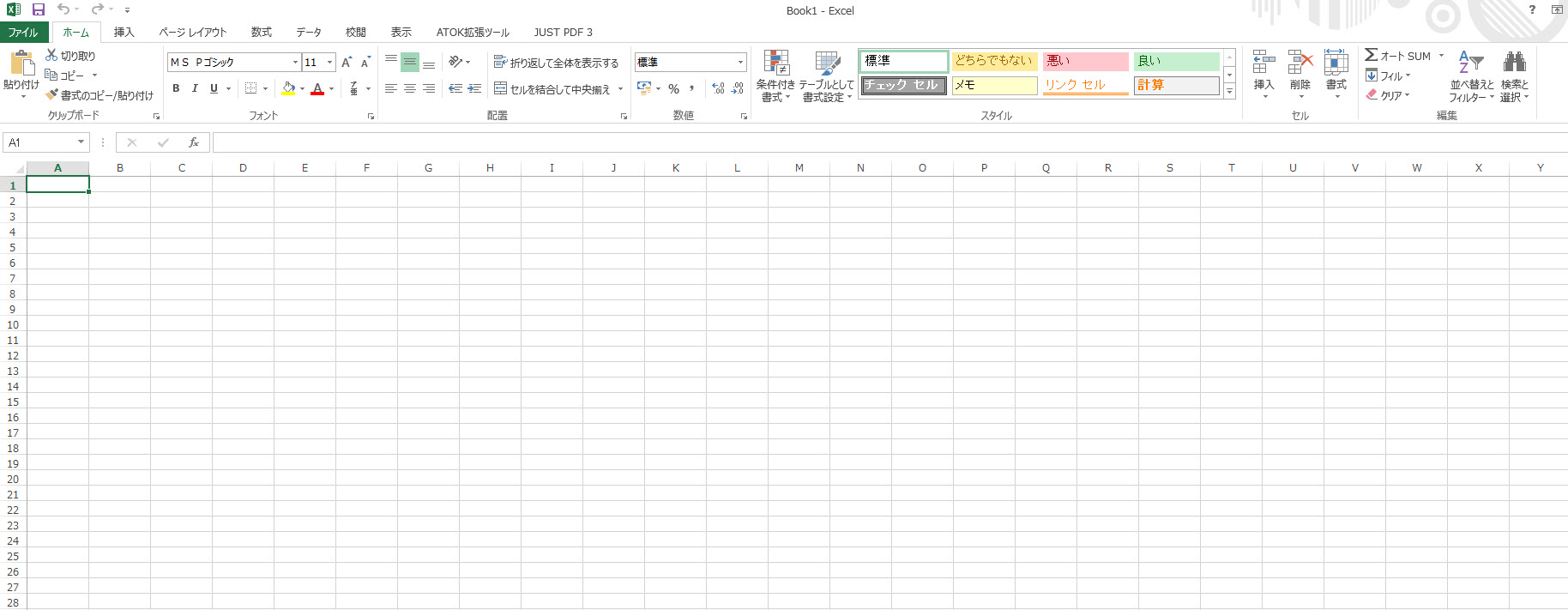Toggle Italic formatting
The width and height of the screenshot is (1568, 610).
[195, 88]
